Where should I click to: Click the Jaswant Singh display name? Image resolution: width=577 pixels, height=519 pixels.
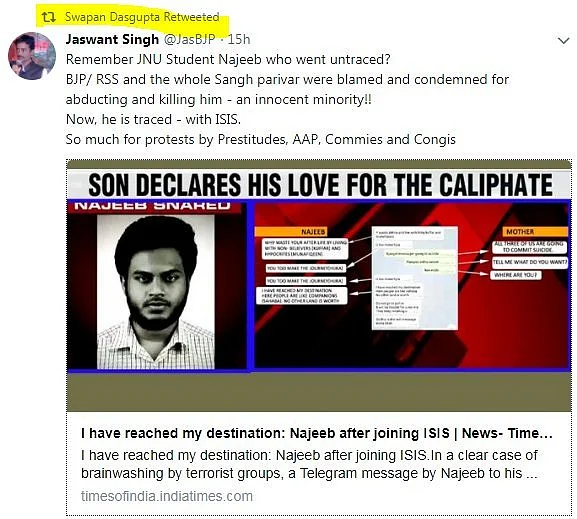coord(112,39)
